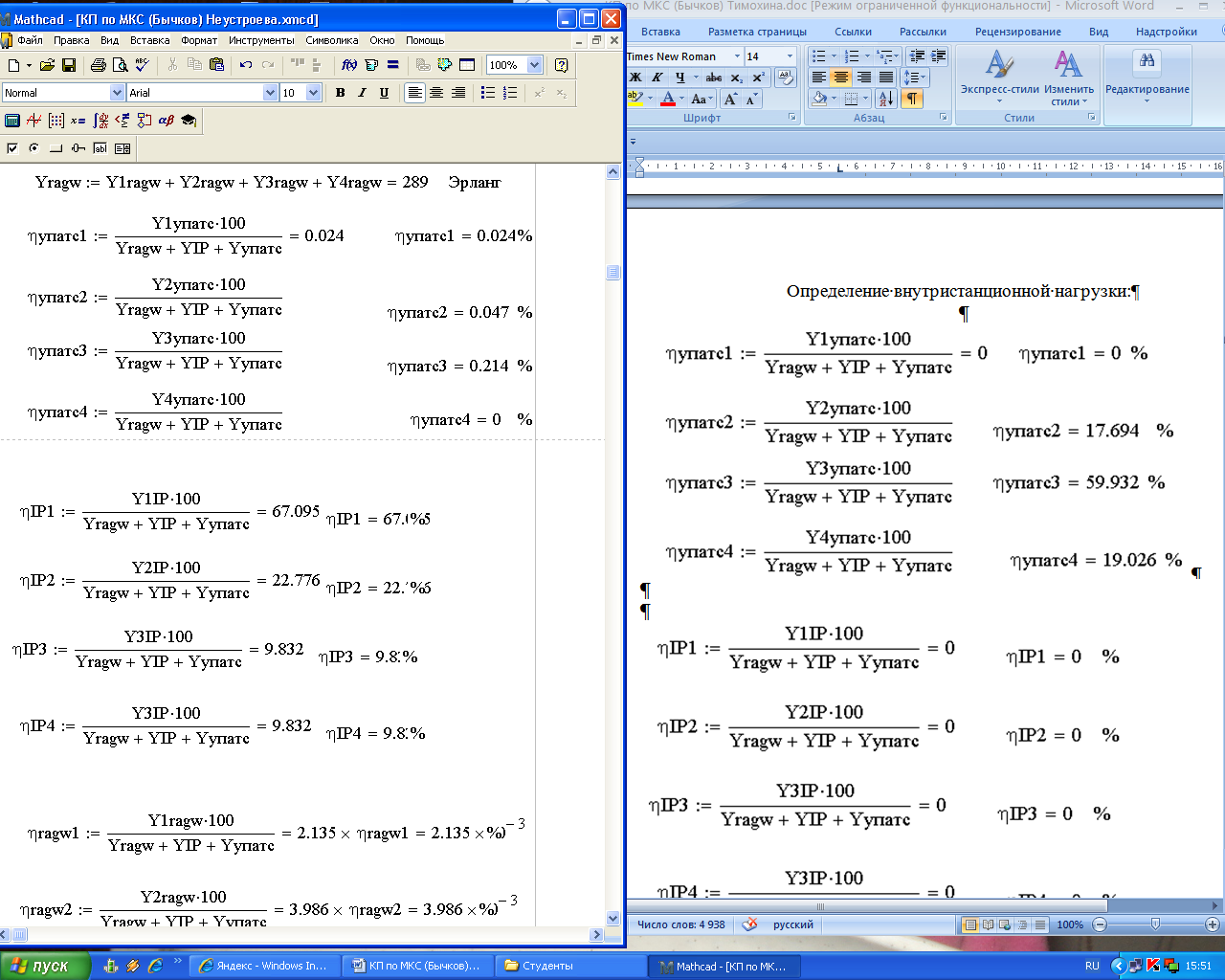Click the пуск Start button
This screenshot has width=1225, height=980.
(x=45, y=966)
